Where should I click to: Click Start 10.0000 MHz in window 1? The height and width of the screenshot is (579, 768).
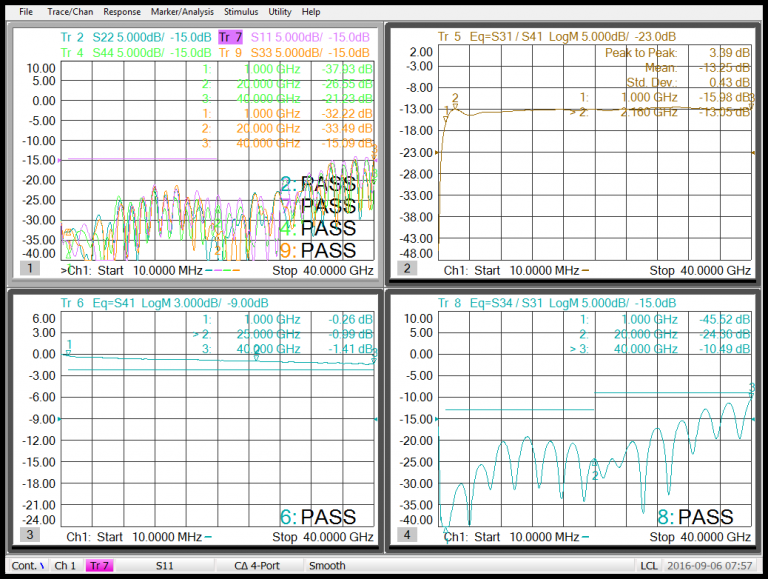pos(149,270)
